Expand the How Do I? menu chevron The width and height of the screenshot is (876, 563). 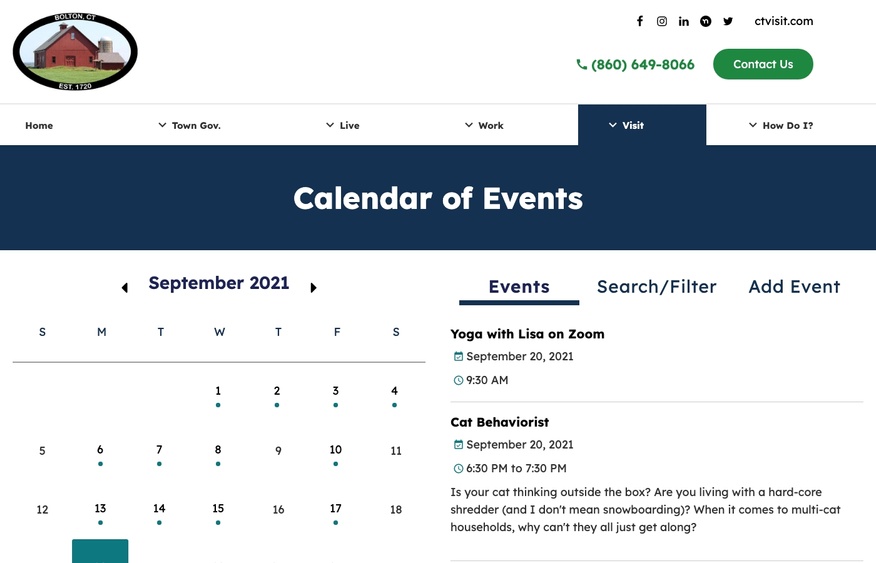(x=753, y=125)
